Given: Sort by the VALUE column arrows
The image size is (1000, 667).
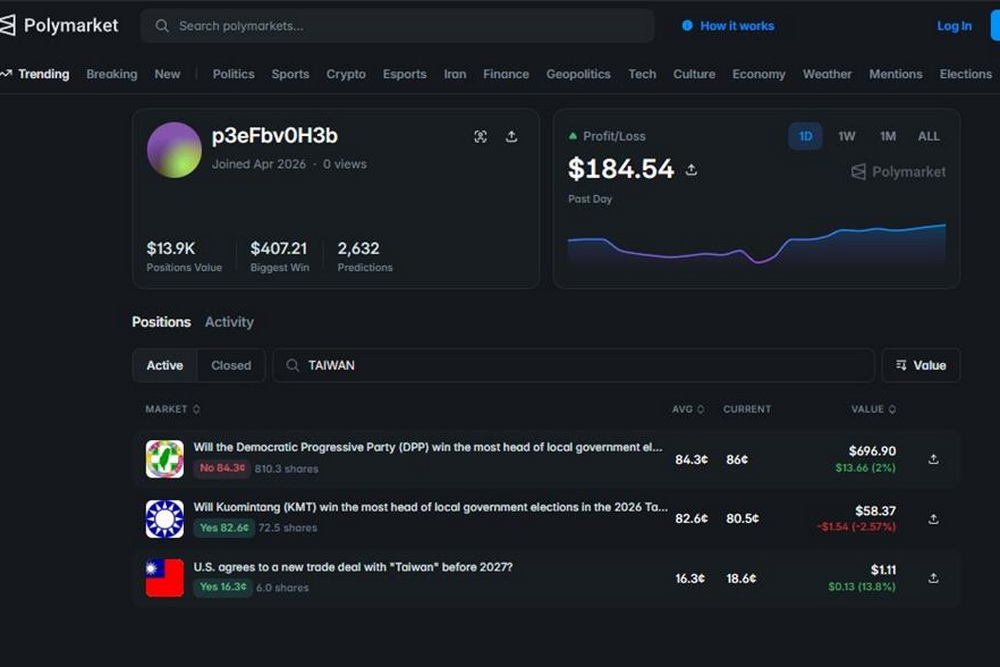Looking at the screenshot, I should point(892,409).
